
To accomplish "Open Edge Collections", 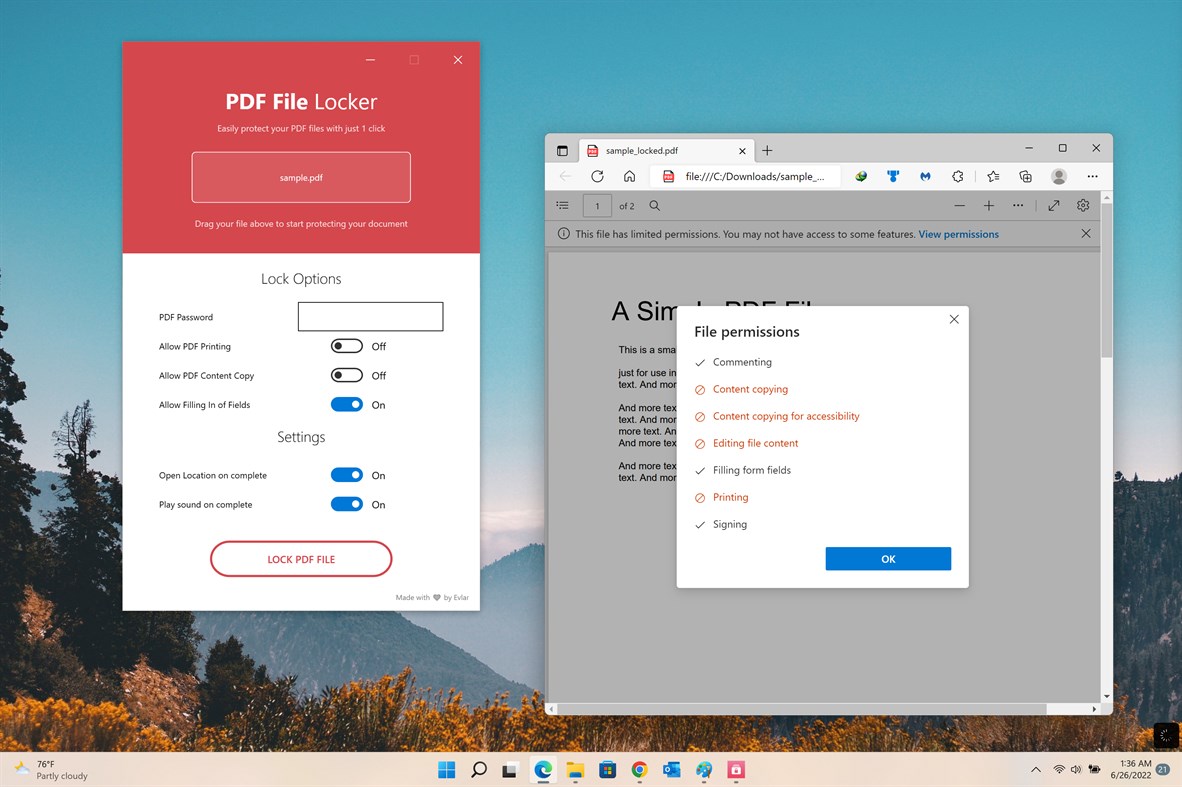I will (1024, 176).
